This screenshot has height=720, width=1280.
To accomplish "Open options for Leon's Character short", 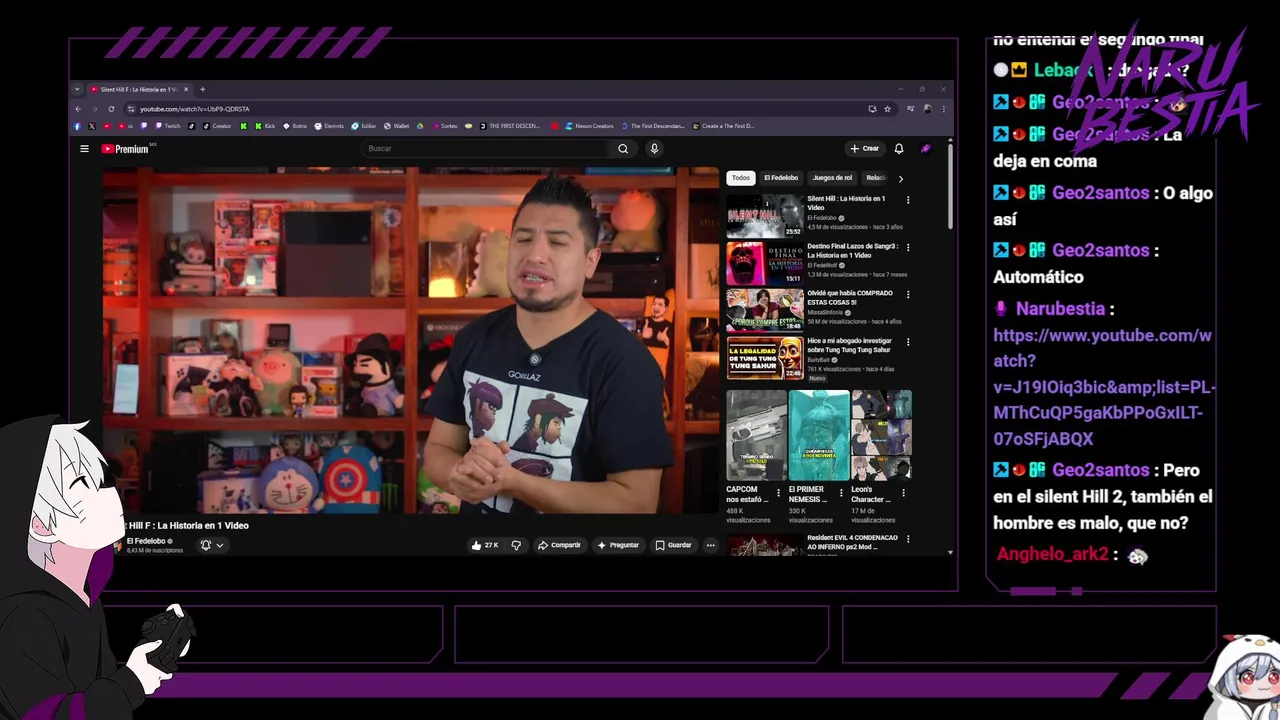I will 904,493.
